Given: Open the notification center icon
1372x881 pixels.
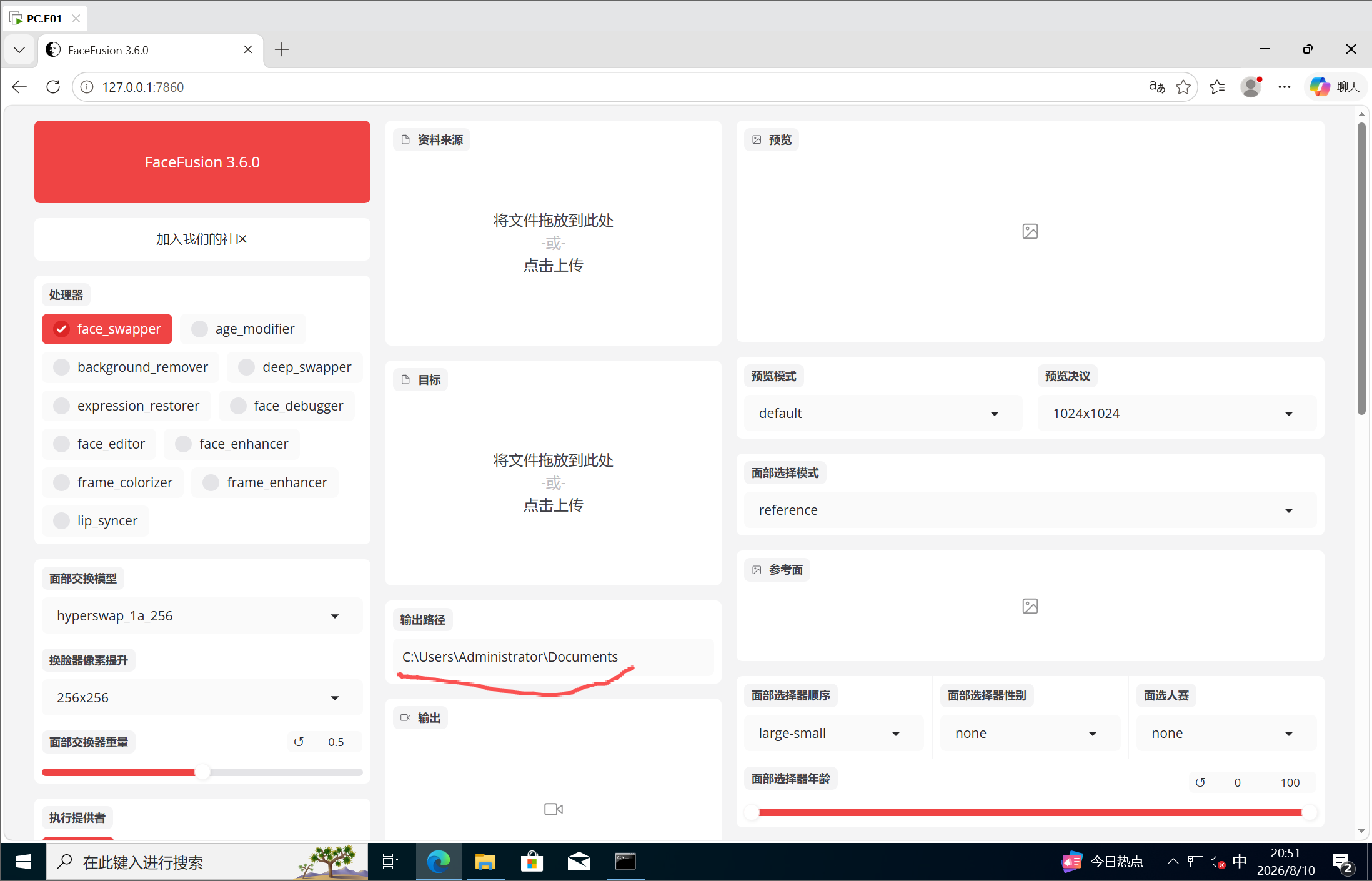Looking at the screenshot, I should (x=1342, y=863).
